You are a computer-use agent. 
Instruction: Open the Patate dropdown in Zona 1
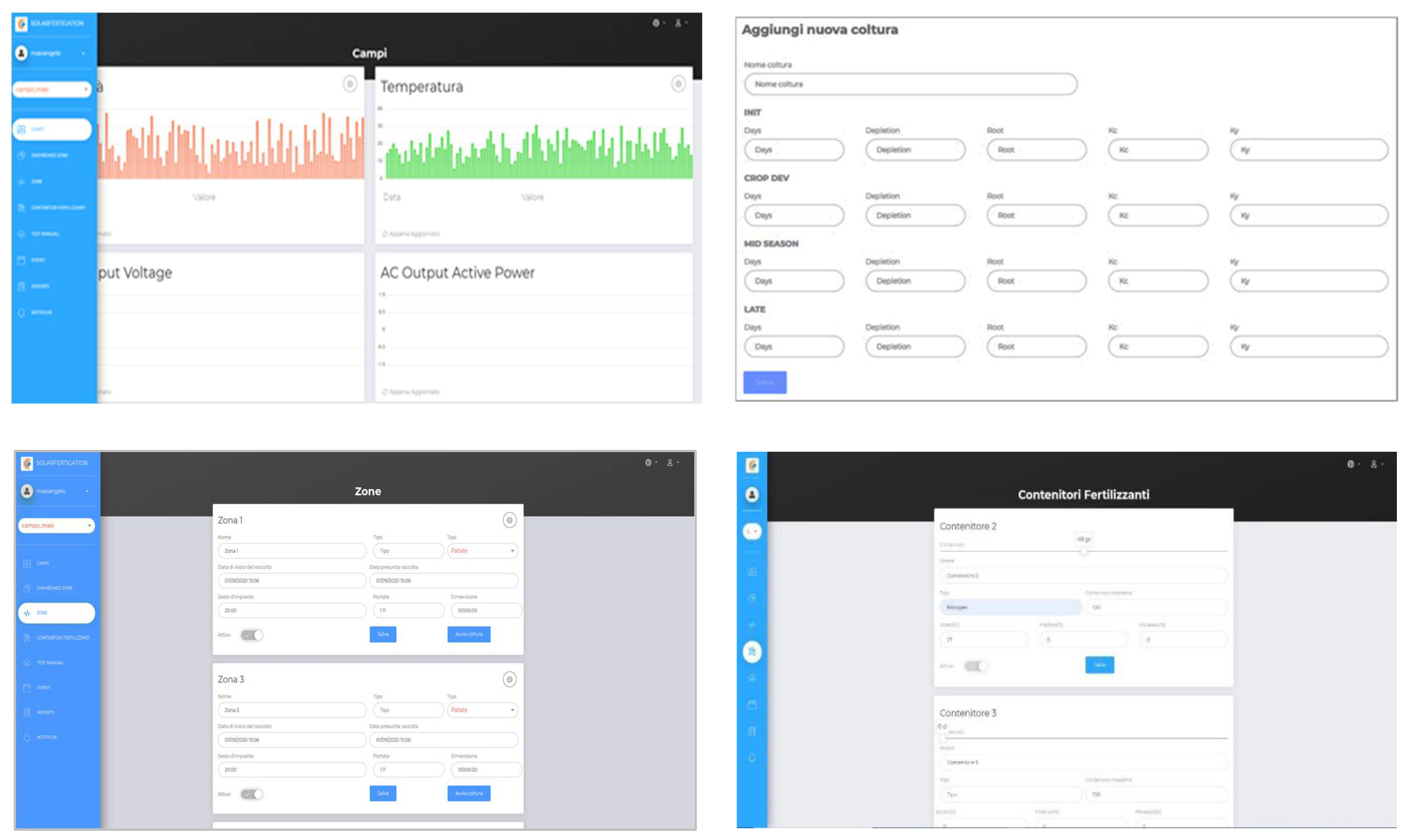(x=482, y=551)
